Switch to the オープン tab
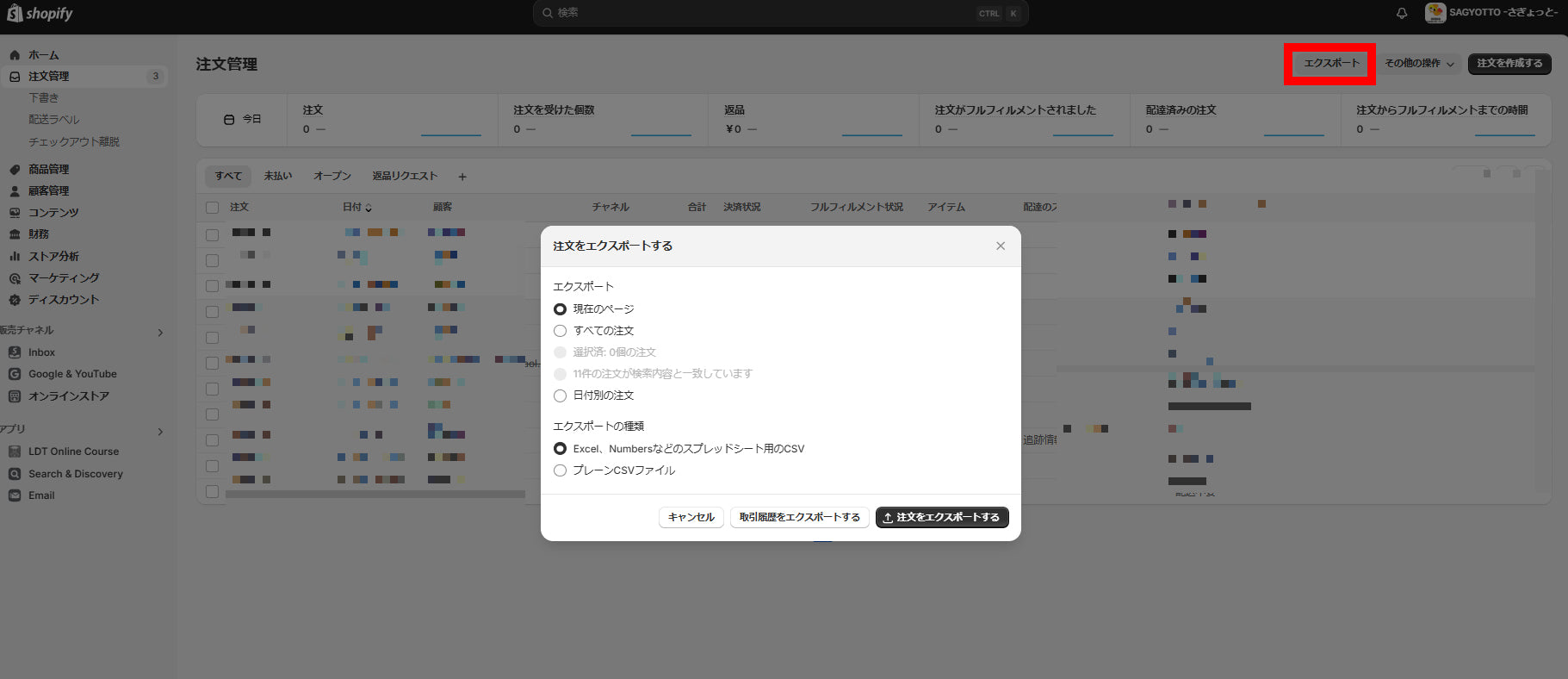Image resolution: width=1568 pixels, height=679 pixels. (x=332, y=176)
